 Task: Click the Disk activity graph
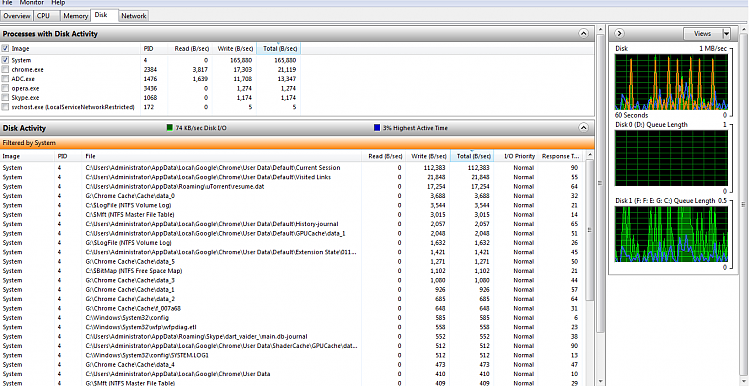671,82
